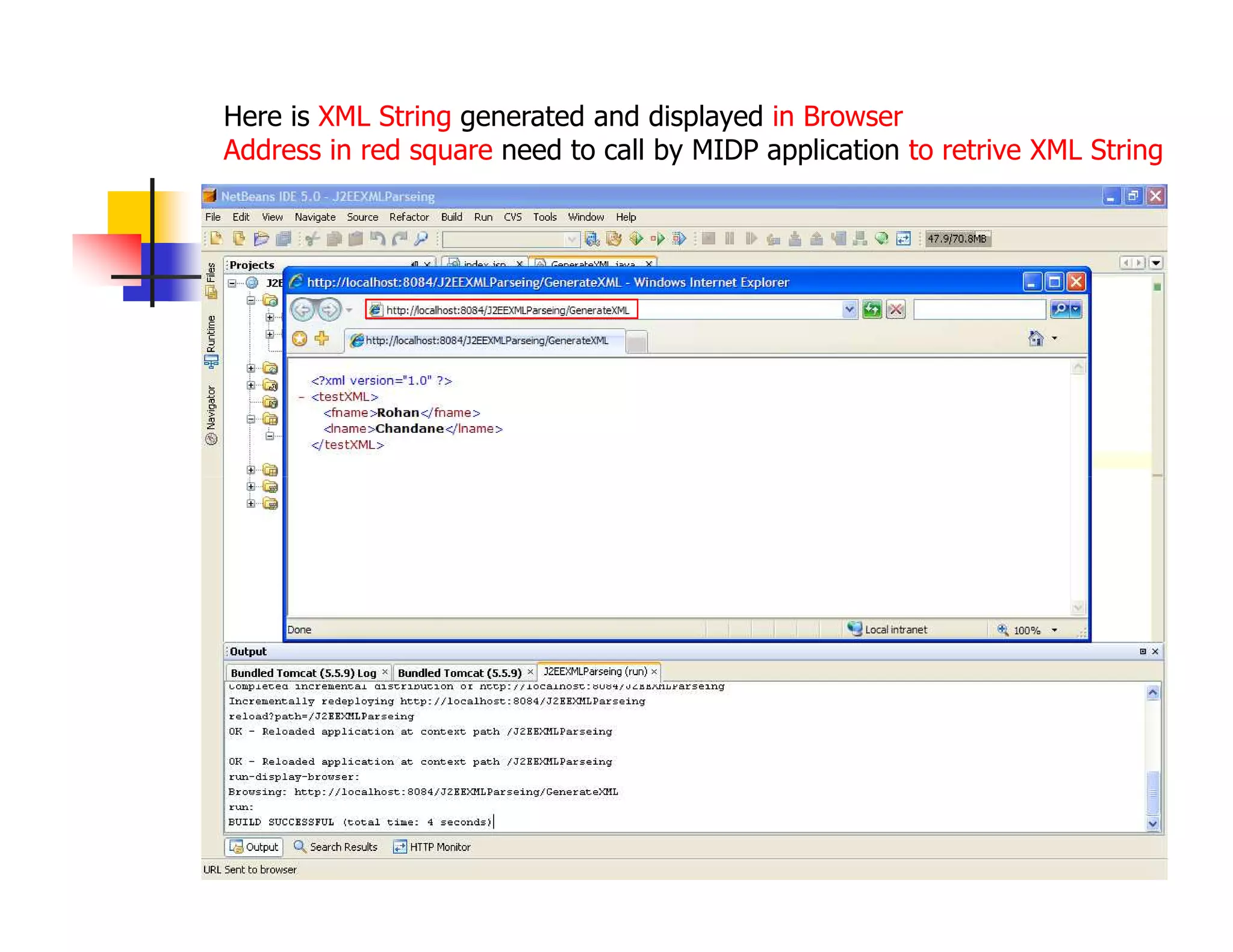Open the Navigator side tab
The image size is (1233, 952).
point(211,415)
